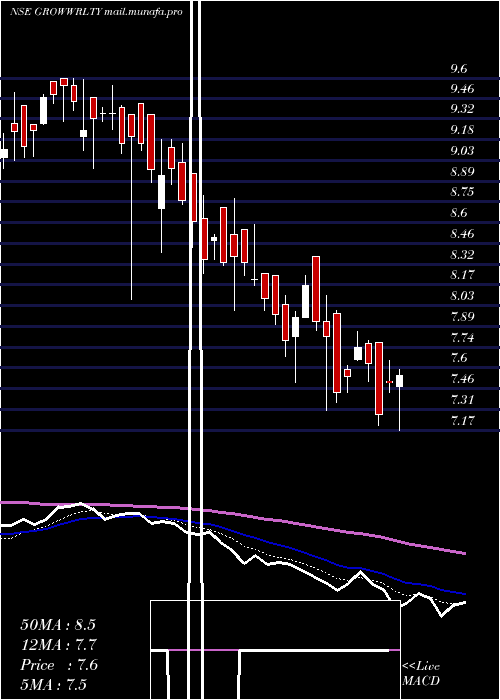Image resolution: width=500 pixels, height=700 pixels.
Task: Click the 9.46 price axis label
Action: (x=462, y=89)
